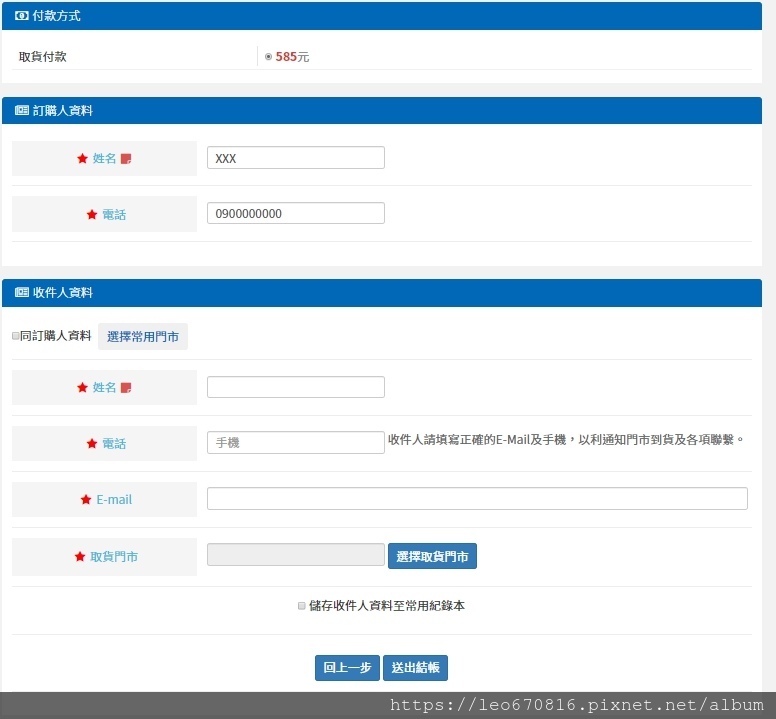Click the recipient 電話 field label
The width and height of the screenshot is (776, 719).
[x=114, y=444]
